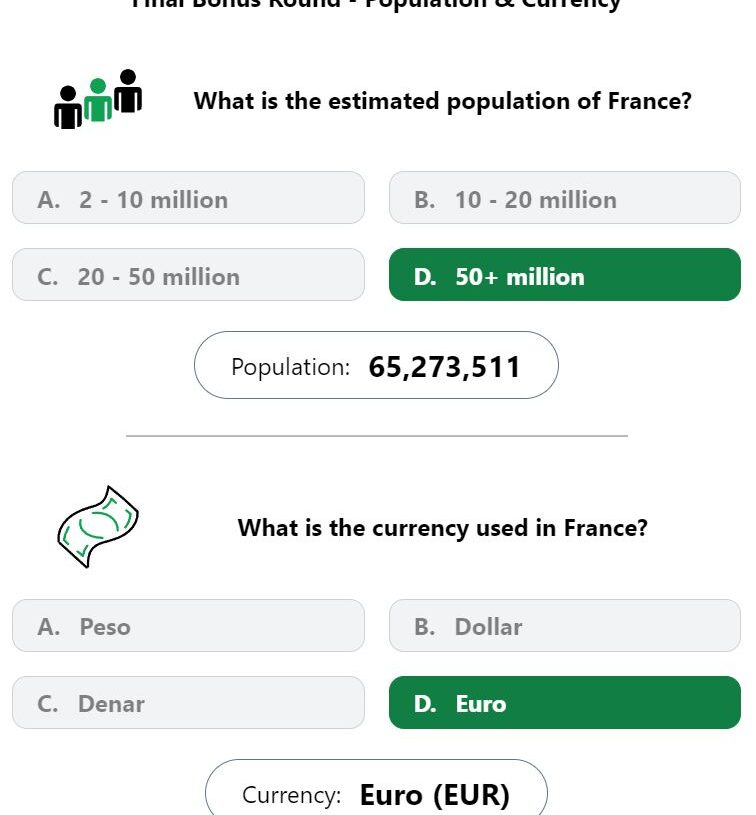Image resolution: width=756 pixels, height=815 pixels.
Task: Select answer C. 20 - 50 million
Action: [x=188, y=275]
